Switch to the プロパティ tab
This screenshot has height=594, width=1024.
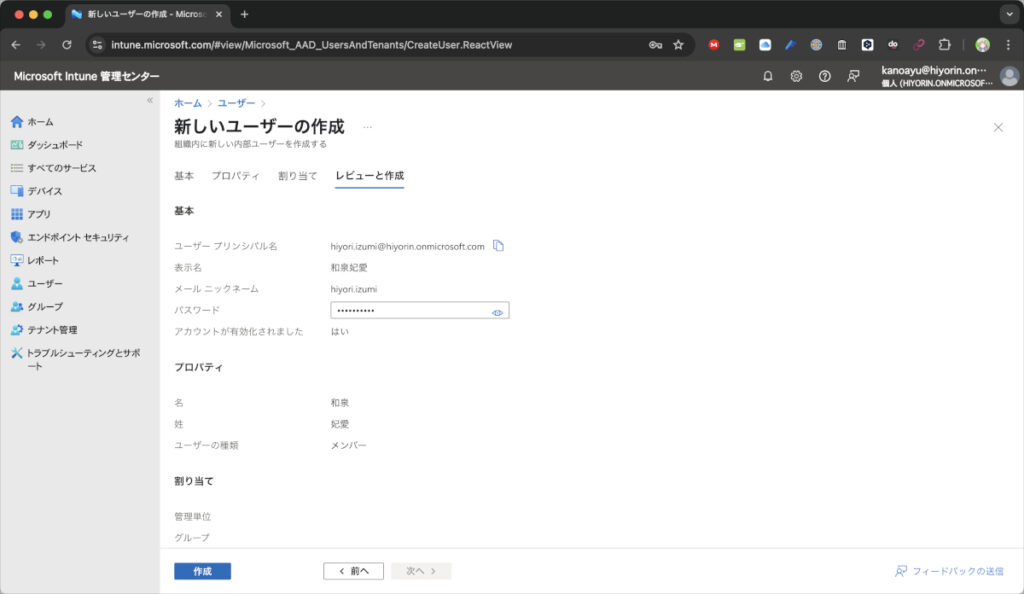(x=236, y=176)
